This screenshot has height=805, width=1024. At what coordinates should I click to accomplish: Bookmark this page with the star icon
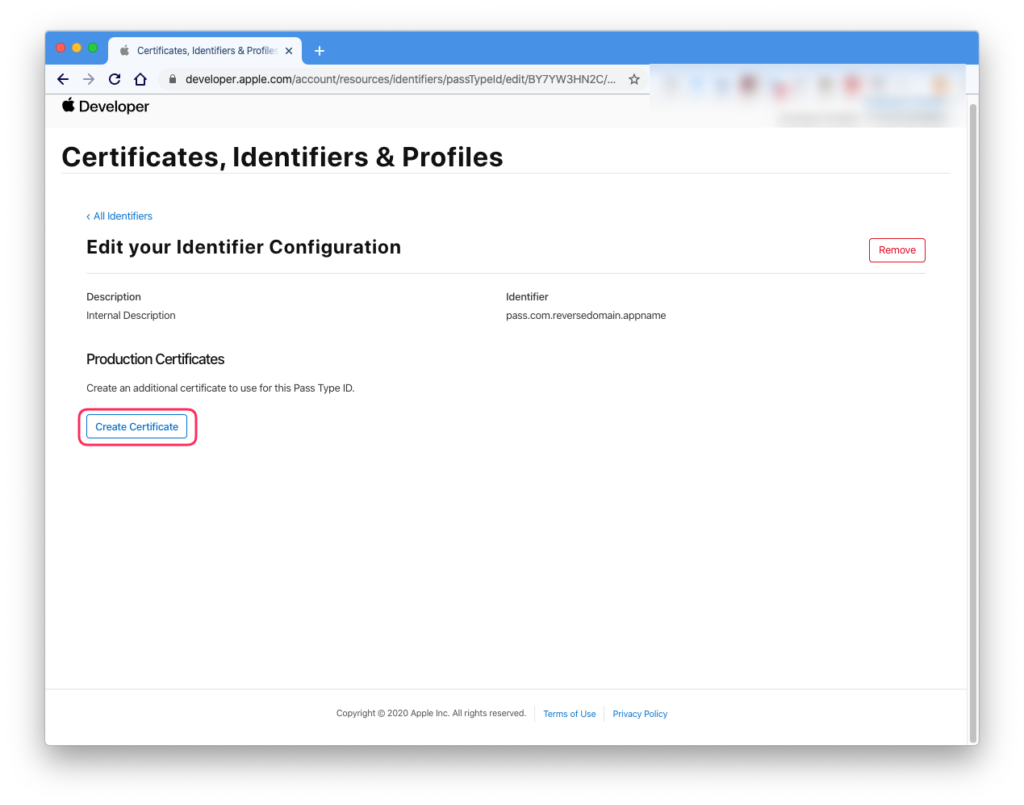pos(634,79)
